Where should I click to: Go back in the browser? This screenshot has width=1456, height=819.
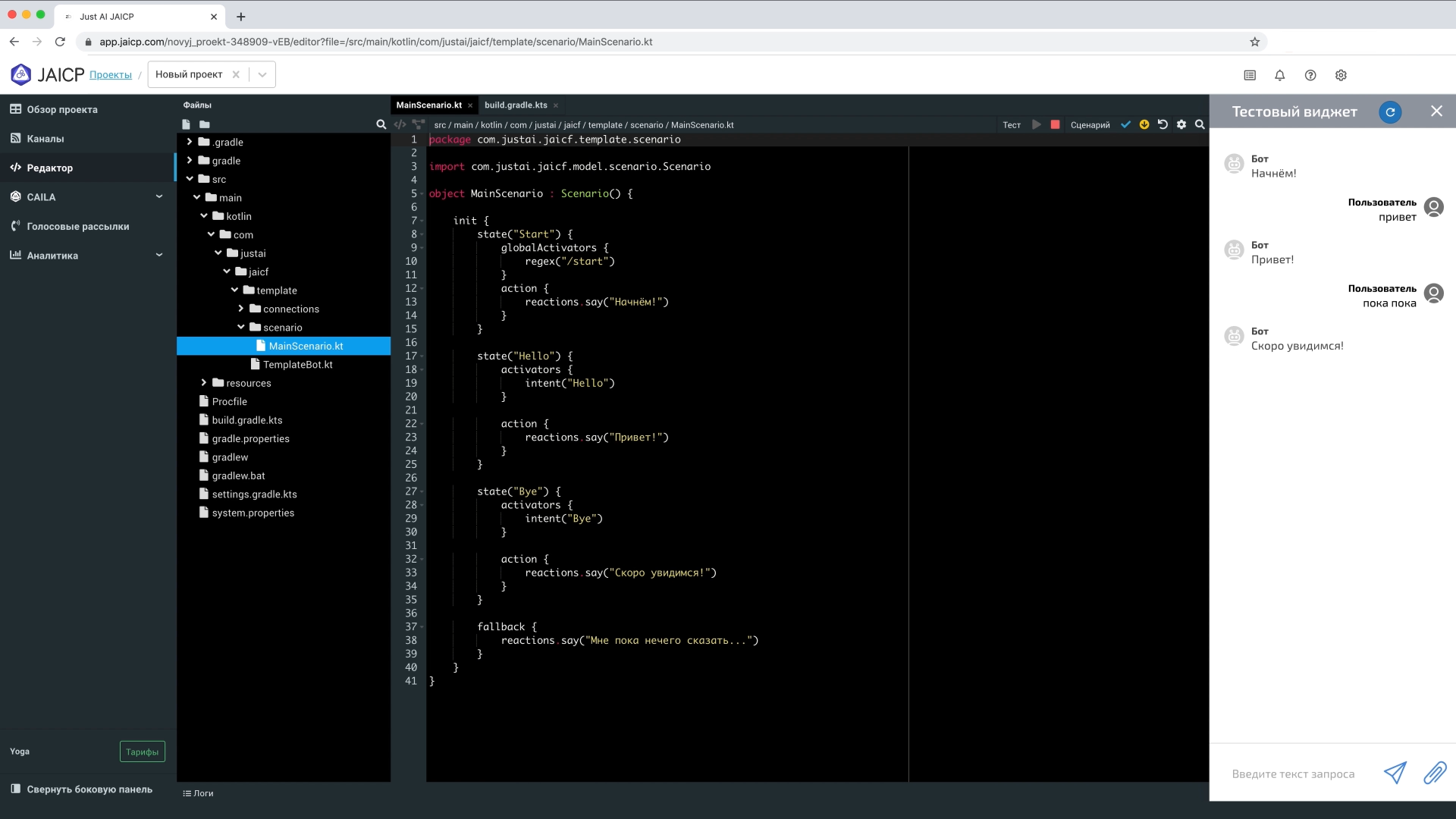pyautogui.click(x=14, y=42)
